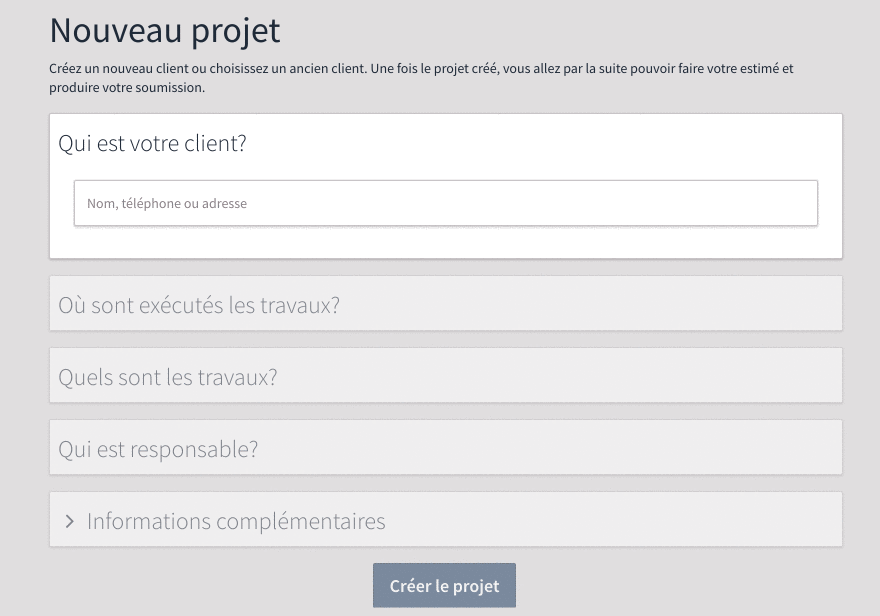Select the "Qui est votre client?" heading
The height and width of the screenshot is (616, 880).
pyautogui.click(x=152, y=143)
